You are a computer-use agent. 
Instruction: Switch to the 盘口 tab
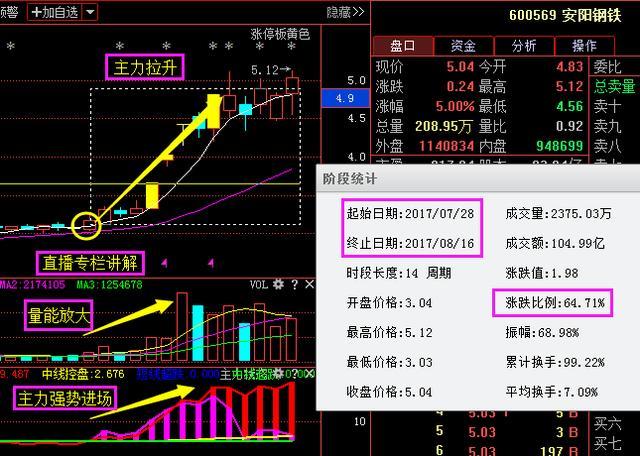403,46
